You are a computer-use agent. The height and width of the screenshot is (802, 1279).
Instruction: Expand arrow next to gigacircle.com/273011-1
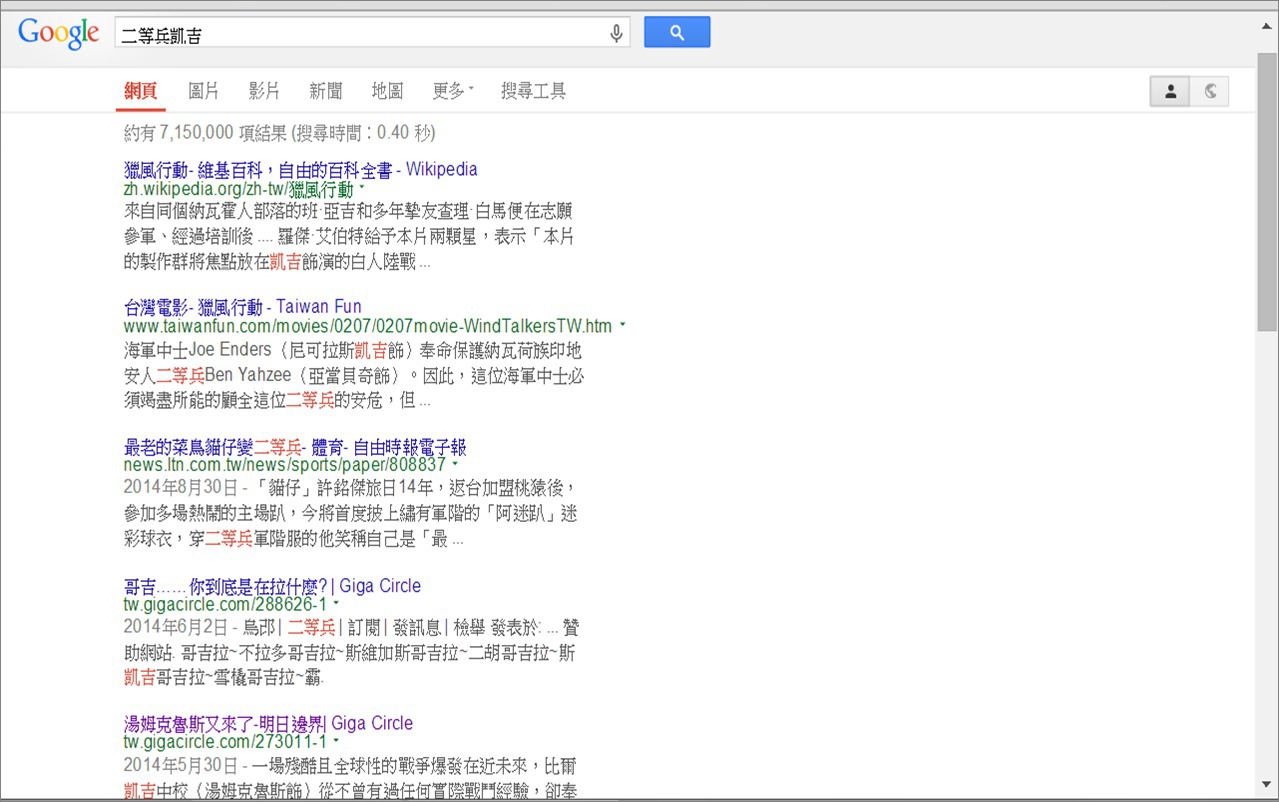[x=336, y=741]
